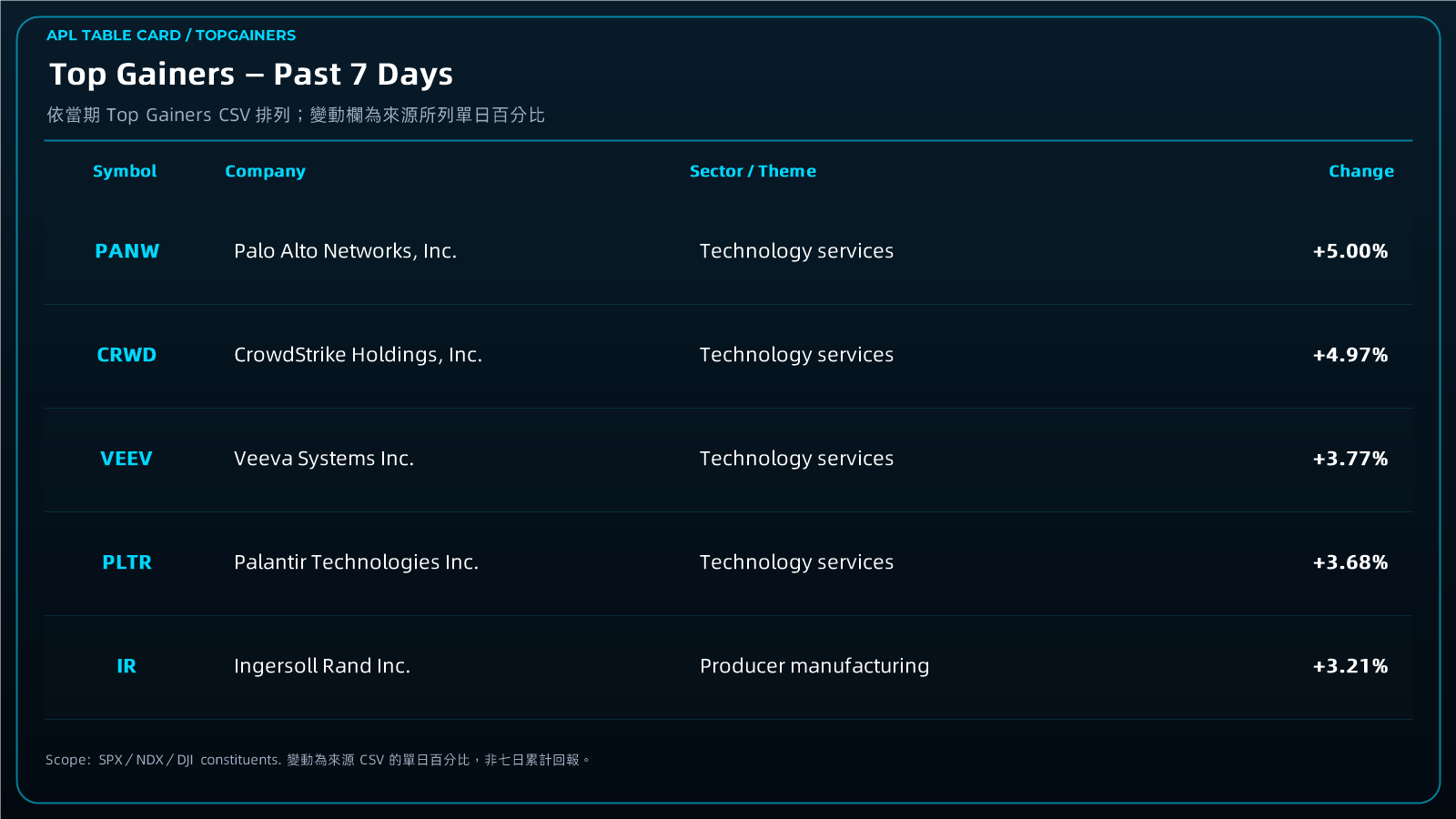Click CrowdStrike Holdings, Inc. company name
Image resolution: width=1456 pixels, height=819 pixels.
358,355
